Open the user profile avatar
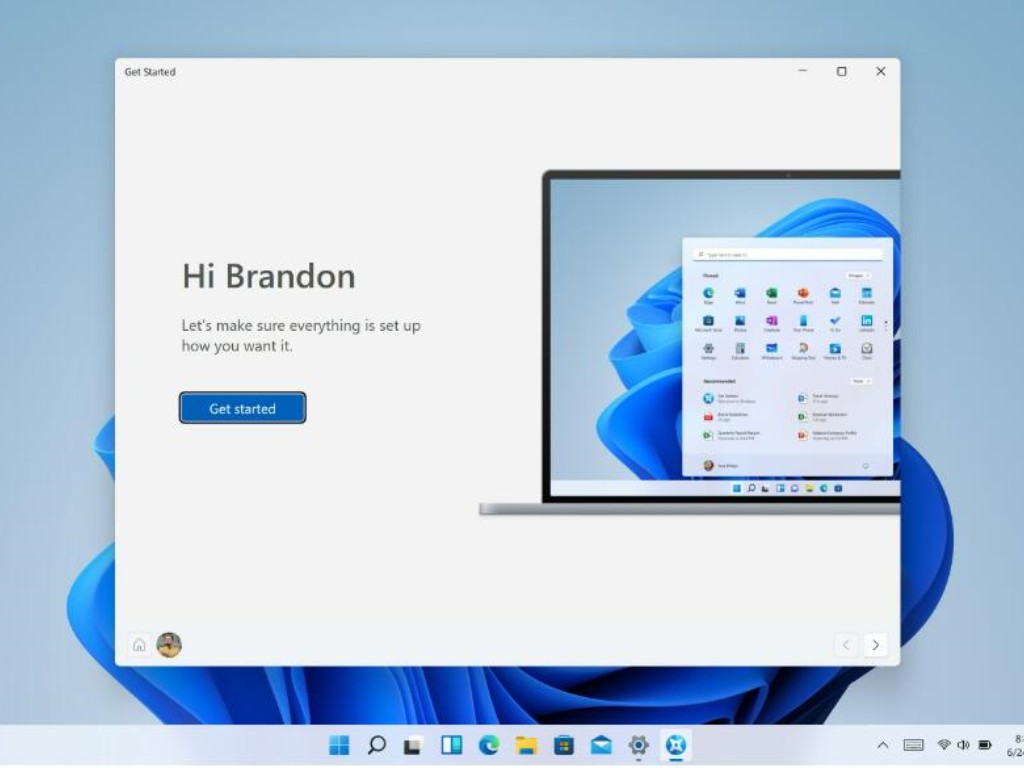Viewport: 1024px width, 768px height. [169, 645]
